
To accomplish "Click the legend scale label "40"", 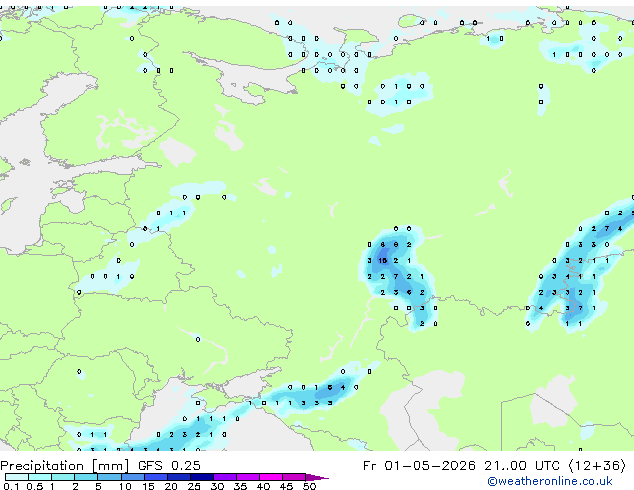I will pyautogui.click(x=263, y=486).
